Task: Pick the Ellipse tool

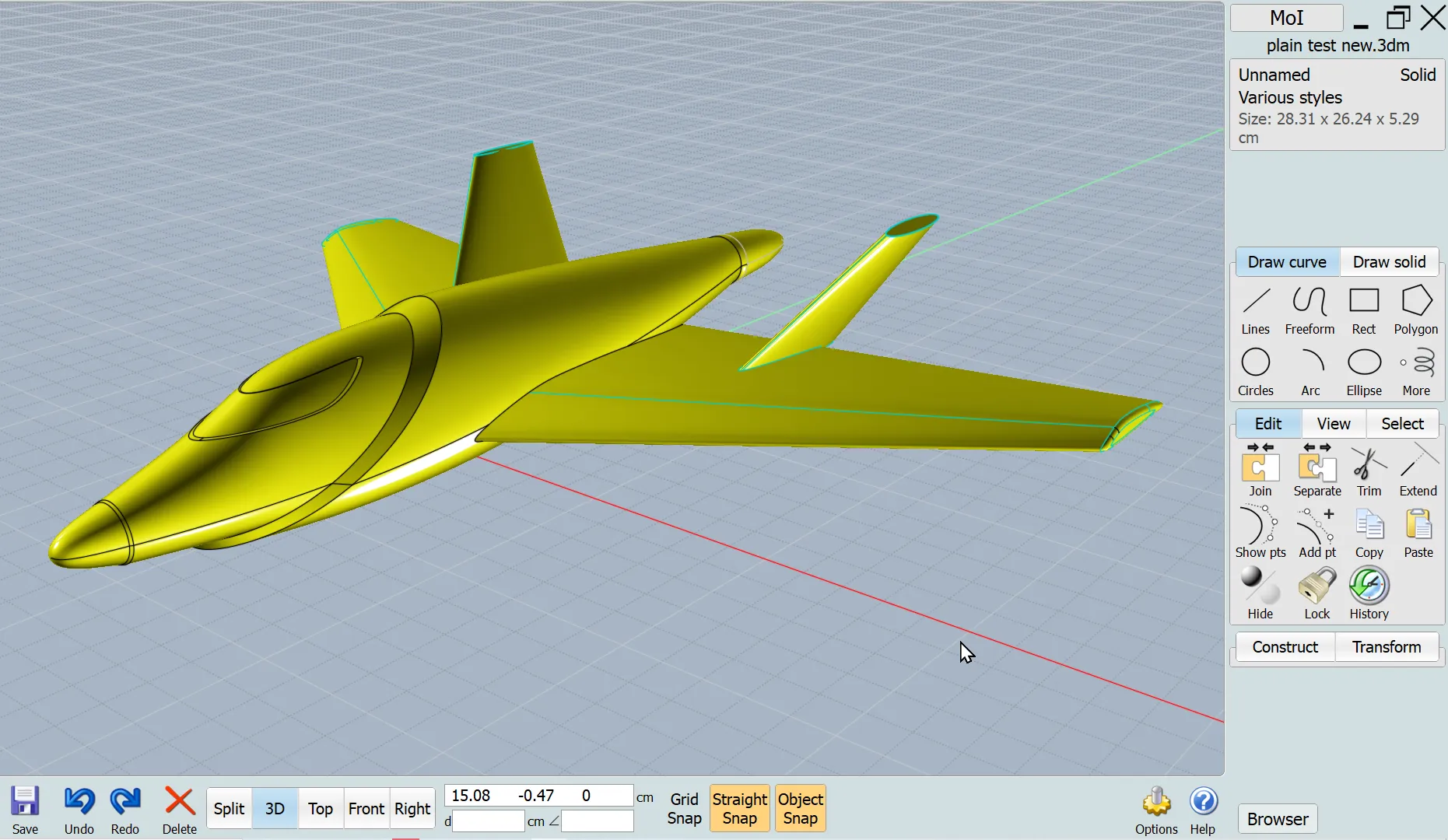Action: [1363, 371]
